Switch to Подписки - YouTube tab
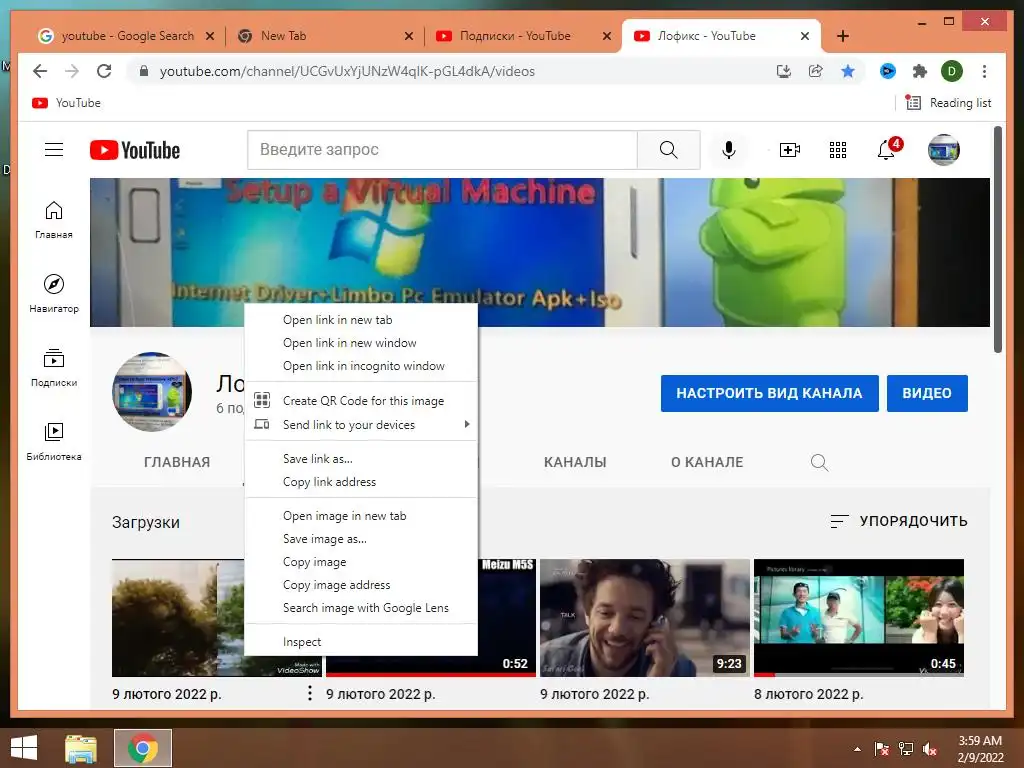This screenshot has width=1024, height=768. coord(516,36)
